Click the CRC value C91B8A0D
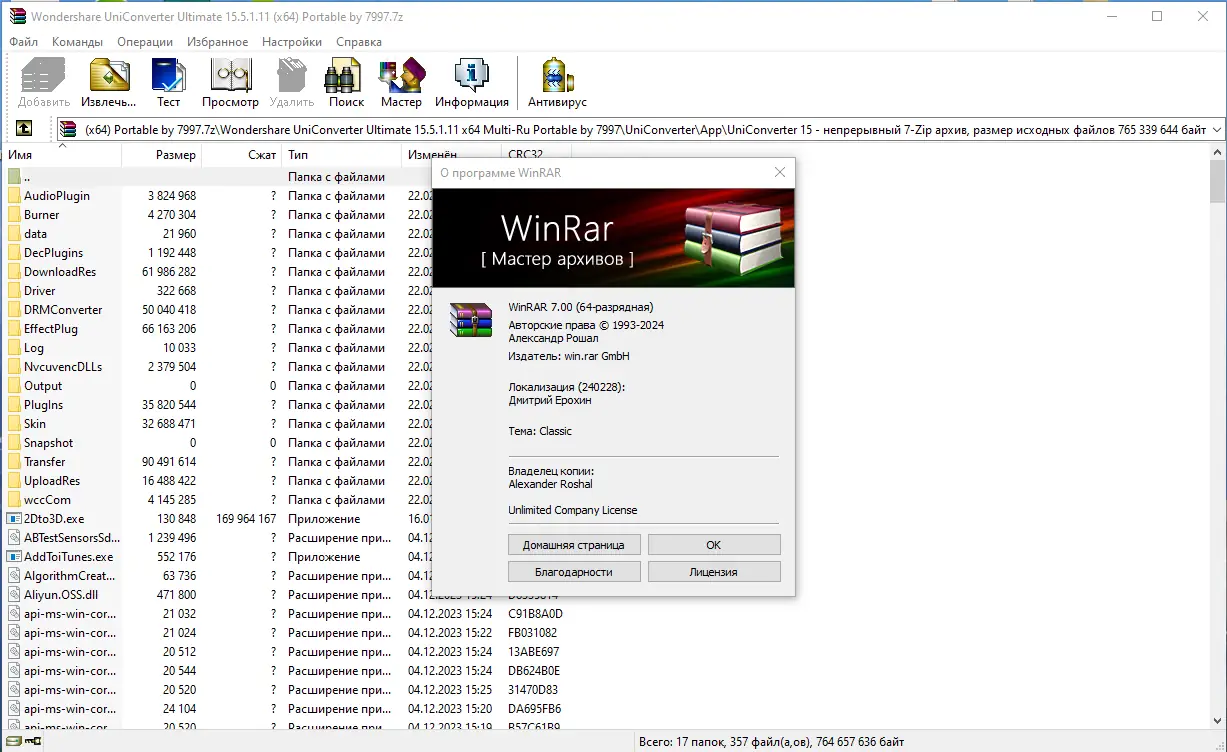 535,614
